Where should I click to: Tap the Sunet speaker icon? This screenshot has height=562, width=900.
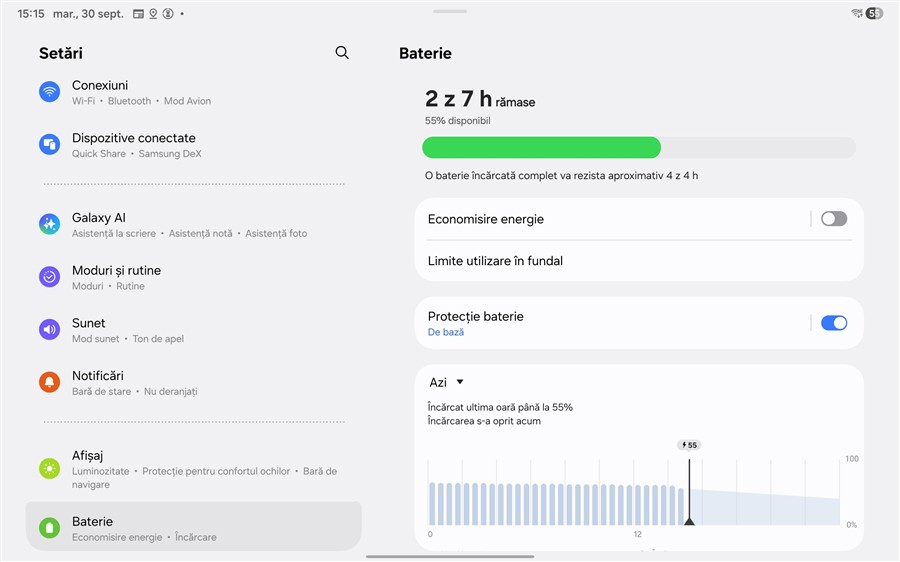point(49,330)
